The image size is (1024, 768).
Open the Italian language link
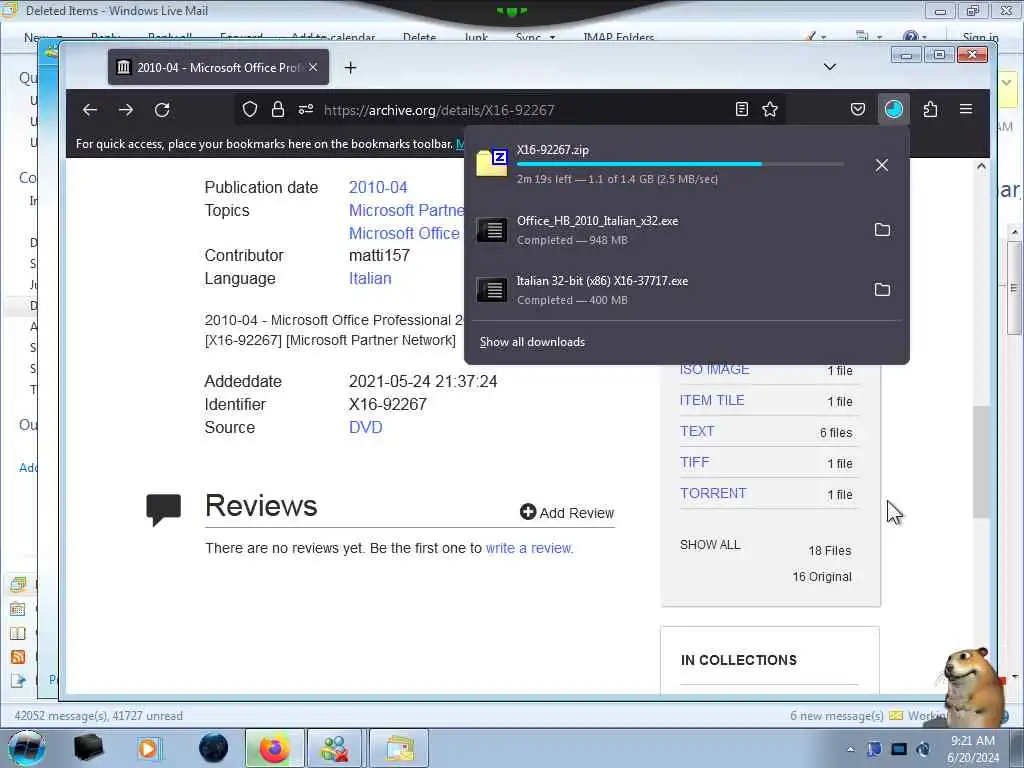(x=370, y=278)
